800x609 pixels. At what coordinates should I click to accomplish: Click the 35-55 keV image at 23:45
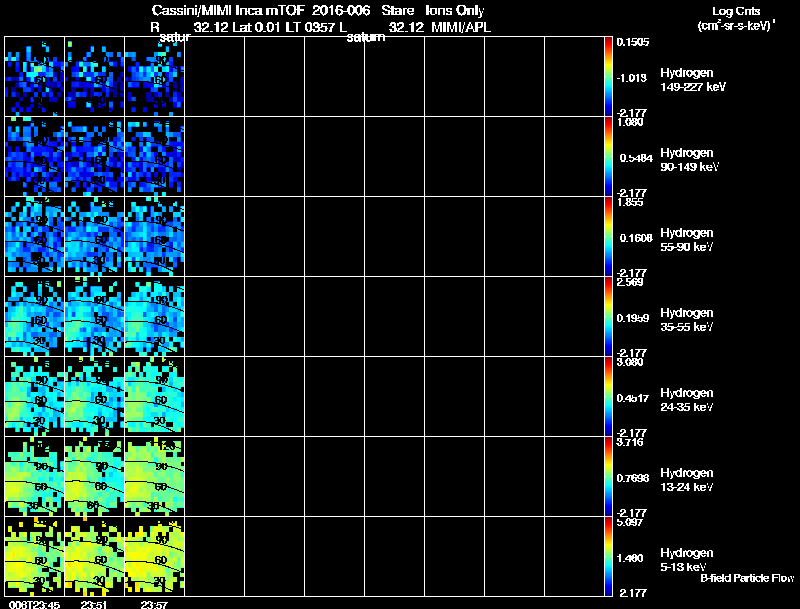[x=35, y=317]
